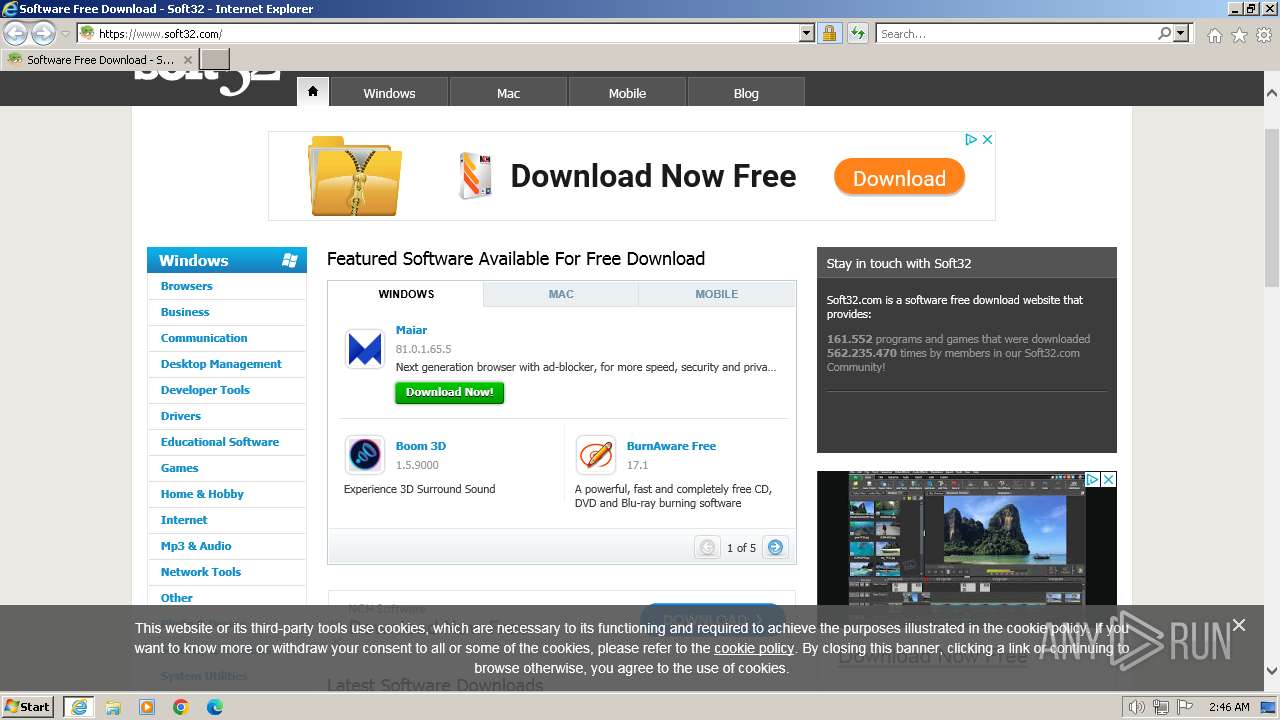Expand the address bar dropdown arrow
1280x720 pixels.
pyautogui.click(x=807, y=33)
